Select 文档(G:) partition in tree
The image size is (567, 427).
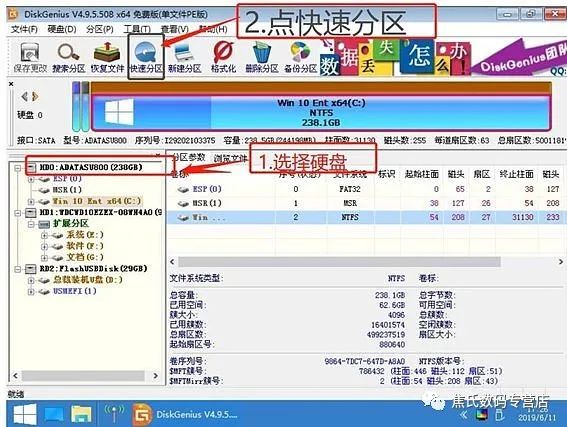coord(85,257)
